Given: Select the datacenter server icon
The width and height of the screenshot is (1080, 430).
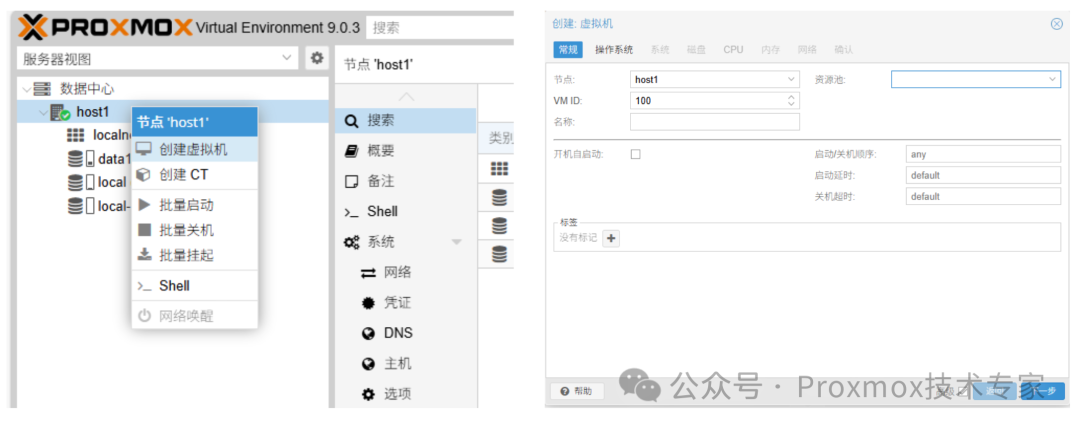Looking at the screenshot, I should click(43, 89).
